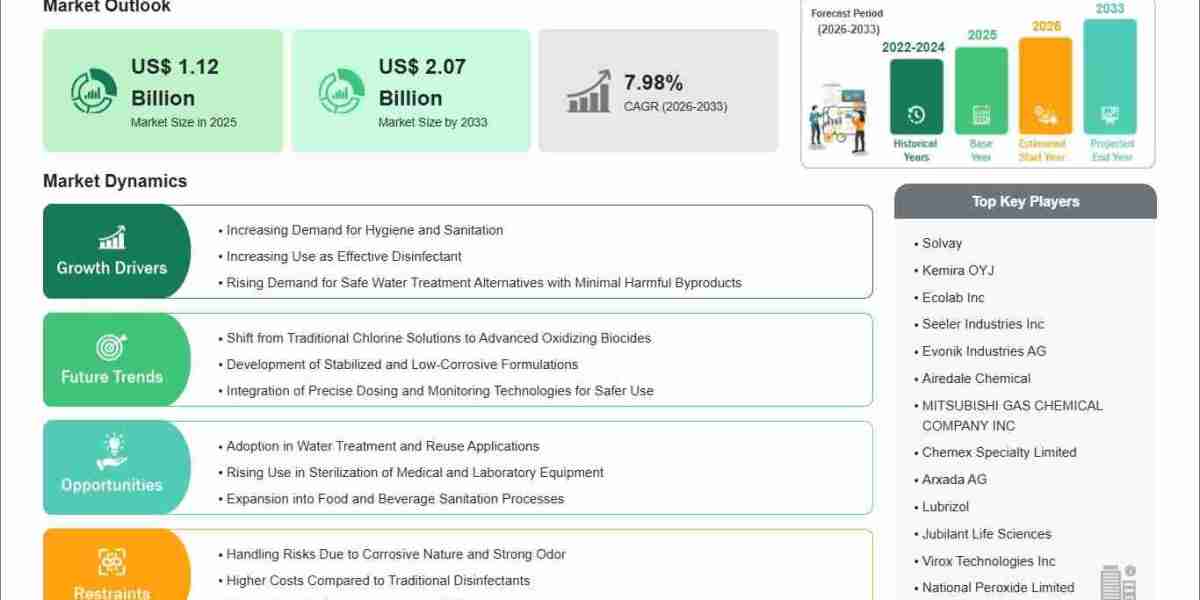
Task: Click Increasing Use as Effective Disinfectant
Action: (344, 256)
